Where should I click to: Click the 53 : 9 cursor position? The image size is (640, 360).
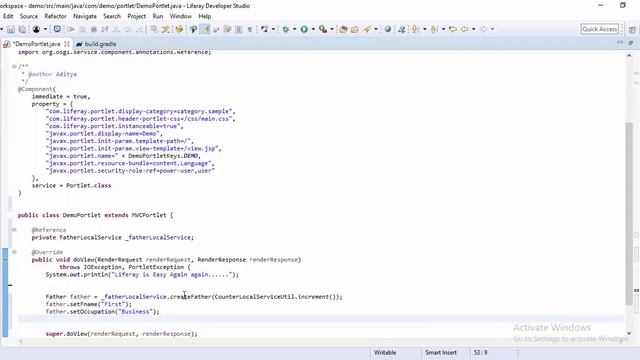tap(480, 352)
